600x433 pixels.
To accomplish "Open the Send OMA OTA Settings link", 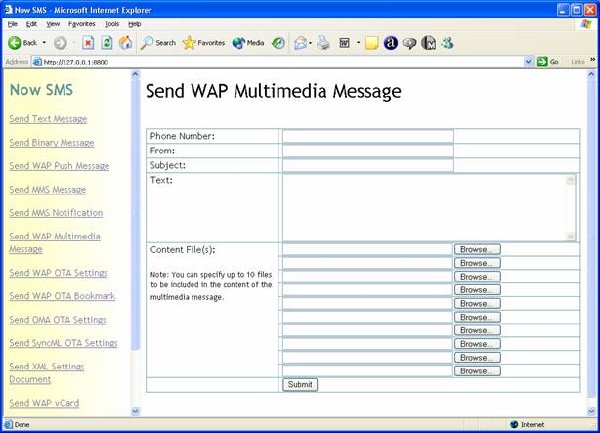I will click(58, 320).
